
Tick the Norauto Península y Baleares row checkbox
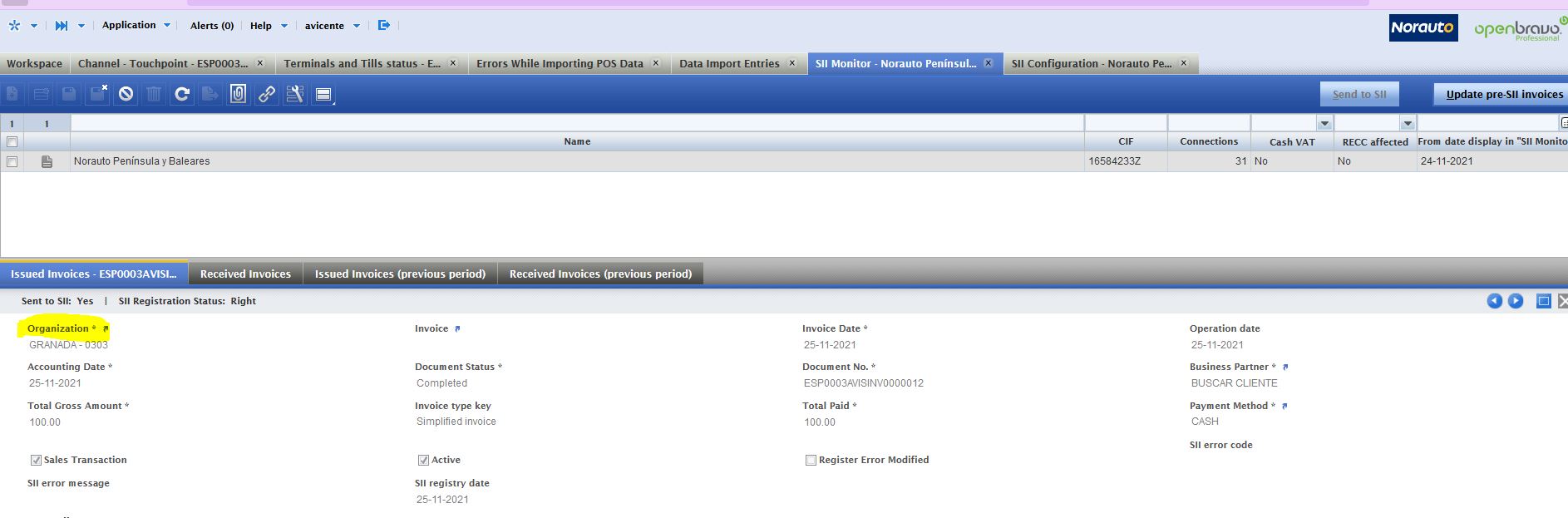click(12, 162)
